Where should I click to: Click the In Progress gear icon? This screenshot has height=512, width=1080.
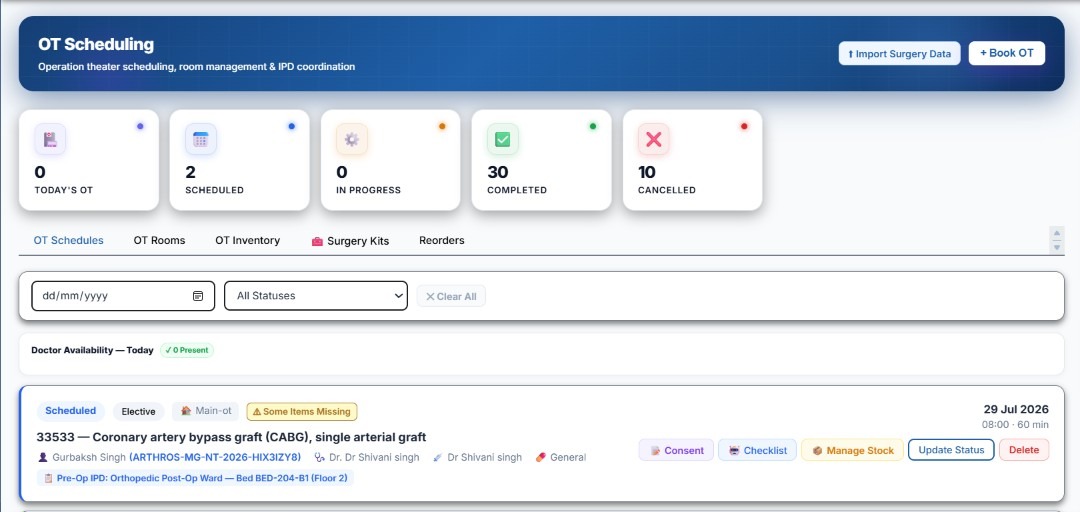click(352, 139)
